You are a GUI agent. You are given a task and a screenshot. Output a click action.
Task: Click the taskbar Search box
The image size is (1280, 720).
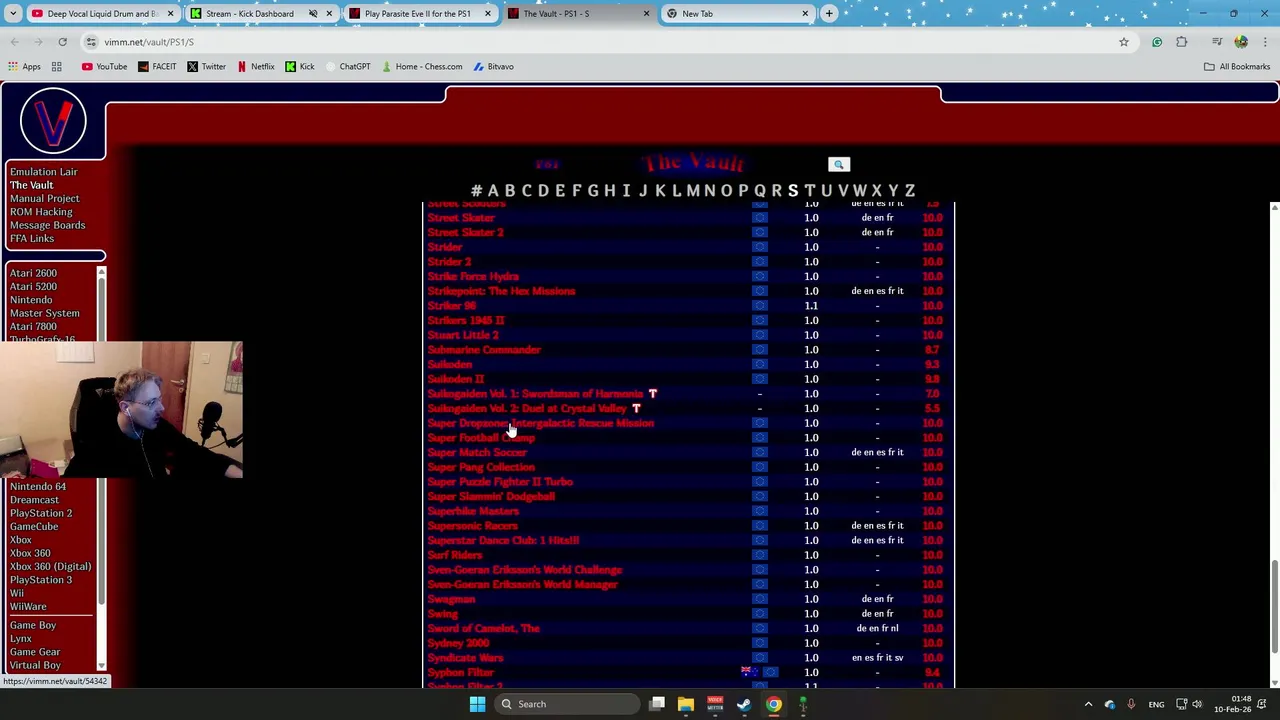click(566, 704)
